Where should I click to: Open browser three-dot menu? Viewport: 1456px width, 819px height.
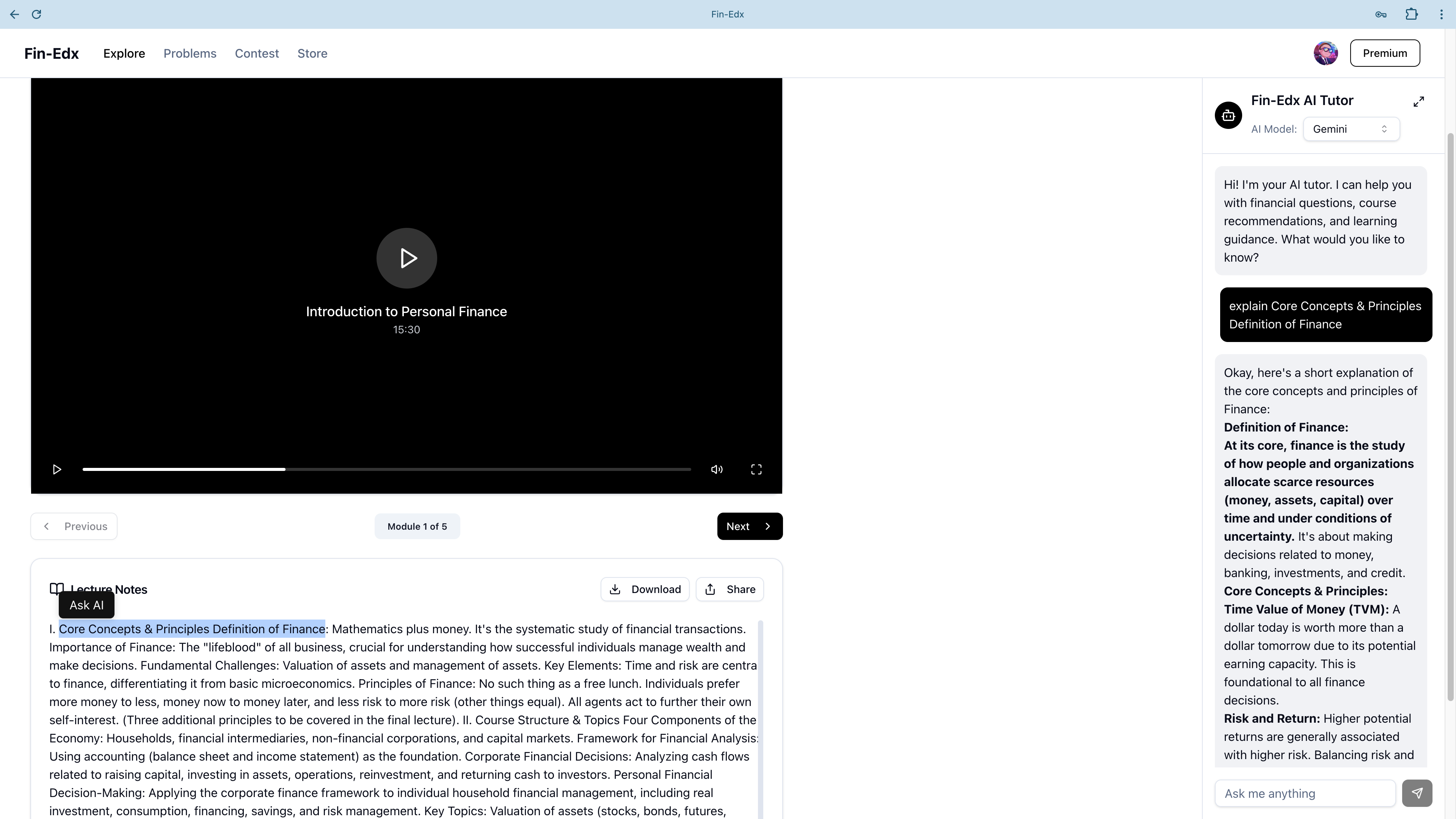(x=1441, y=15)
